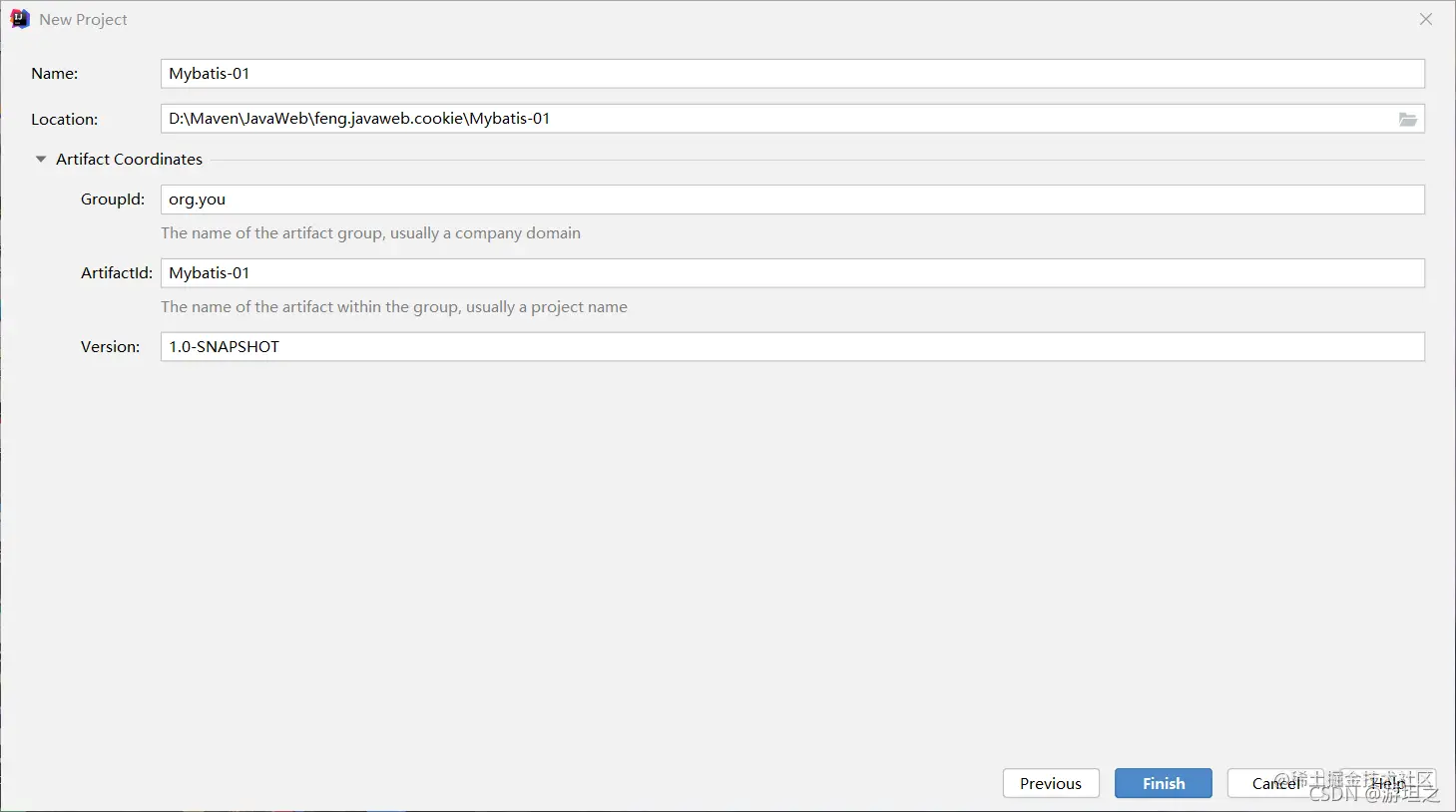
Task: Cancel the New Project dialog
Action: coord(1276,783)
